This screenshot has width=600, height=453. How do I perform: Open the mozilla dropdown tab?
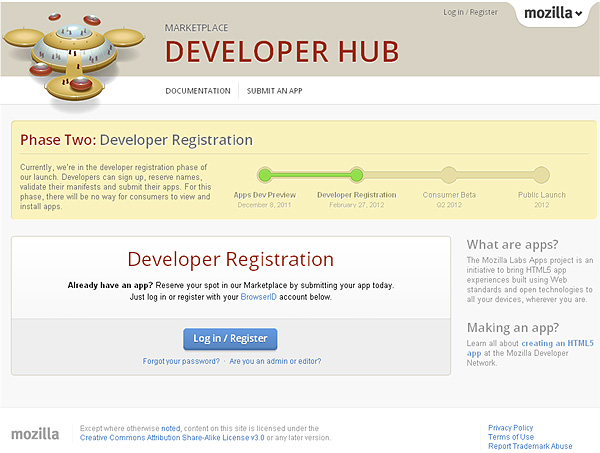[x=553, y=13]
